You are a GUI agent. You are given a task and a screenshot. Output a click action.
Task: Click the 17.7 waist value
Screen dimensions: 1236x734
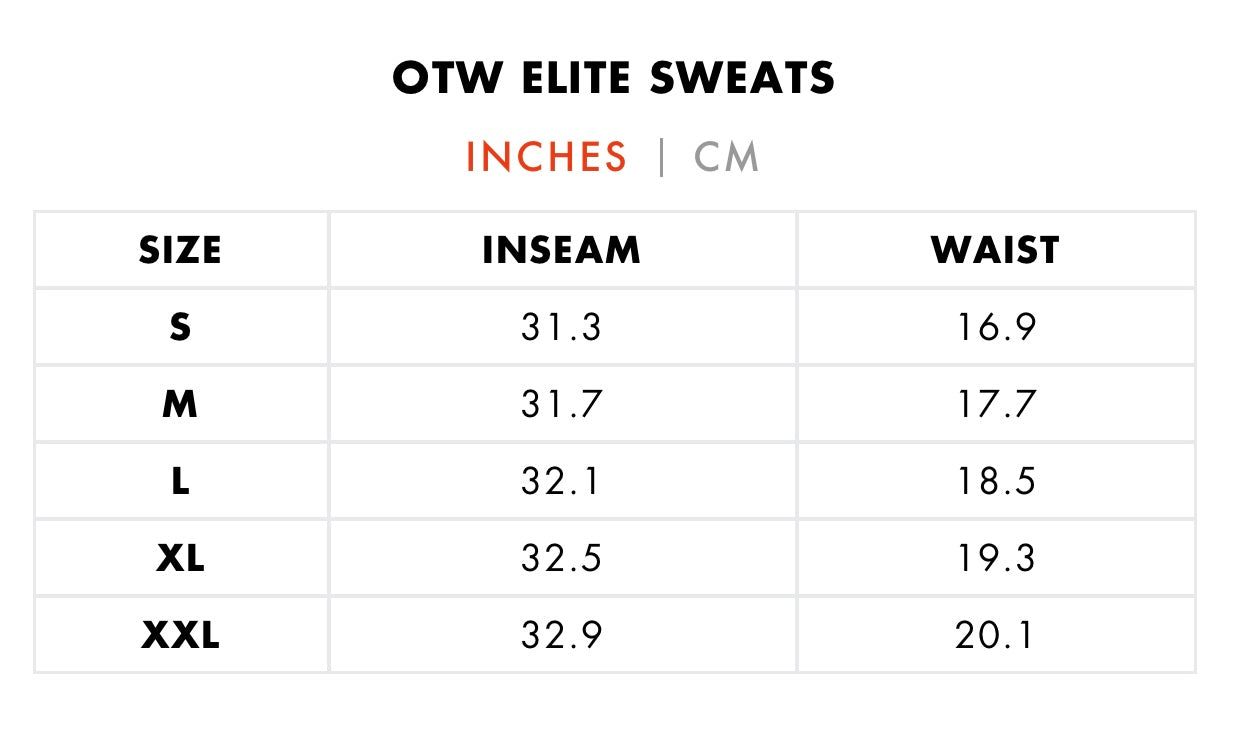click(x=995, y=404)
